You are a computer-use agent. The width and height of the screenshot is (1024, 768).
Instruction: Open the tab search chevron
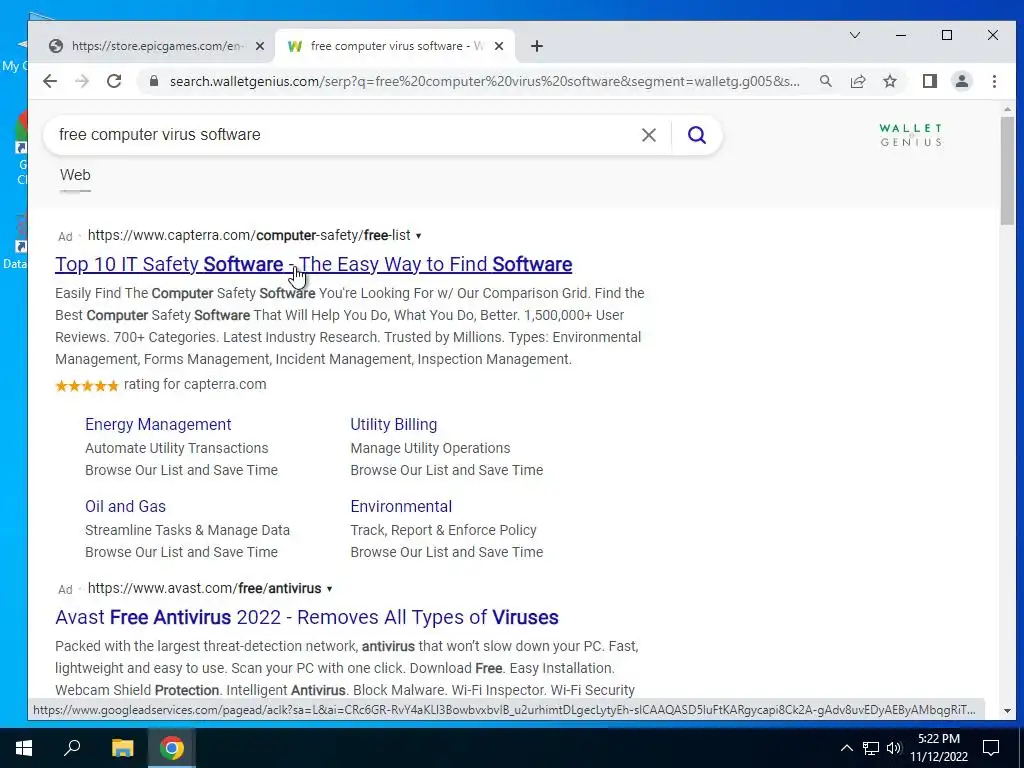[x=855, y=35]
